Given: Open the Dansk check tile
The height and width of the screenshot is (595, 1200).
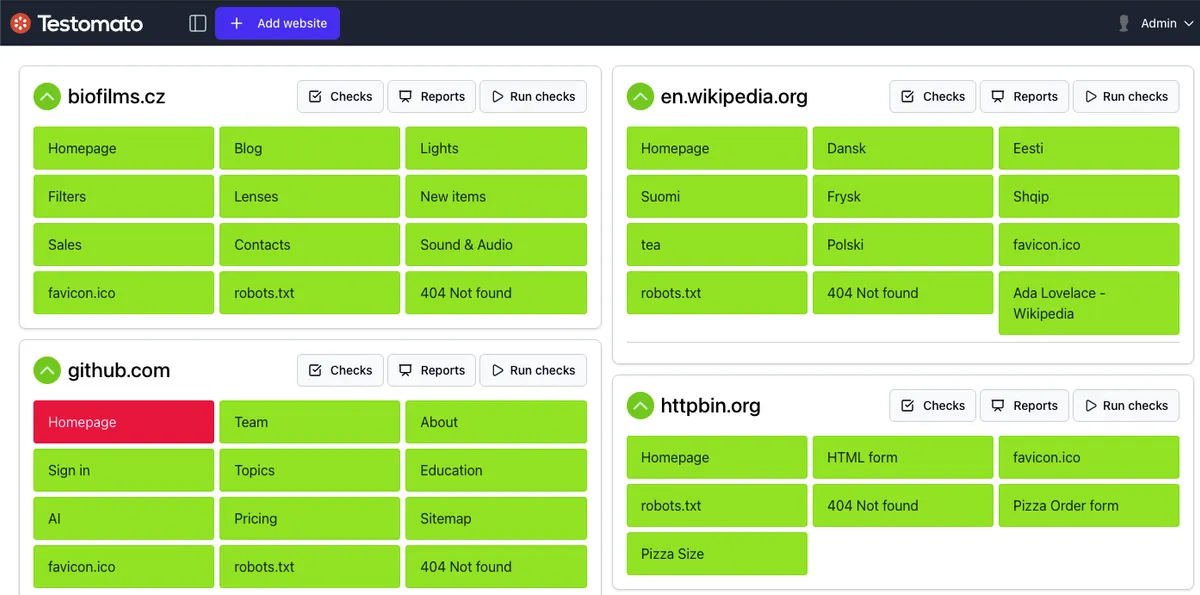Looking at the screenshot, I should click(903, 148).
